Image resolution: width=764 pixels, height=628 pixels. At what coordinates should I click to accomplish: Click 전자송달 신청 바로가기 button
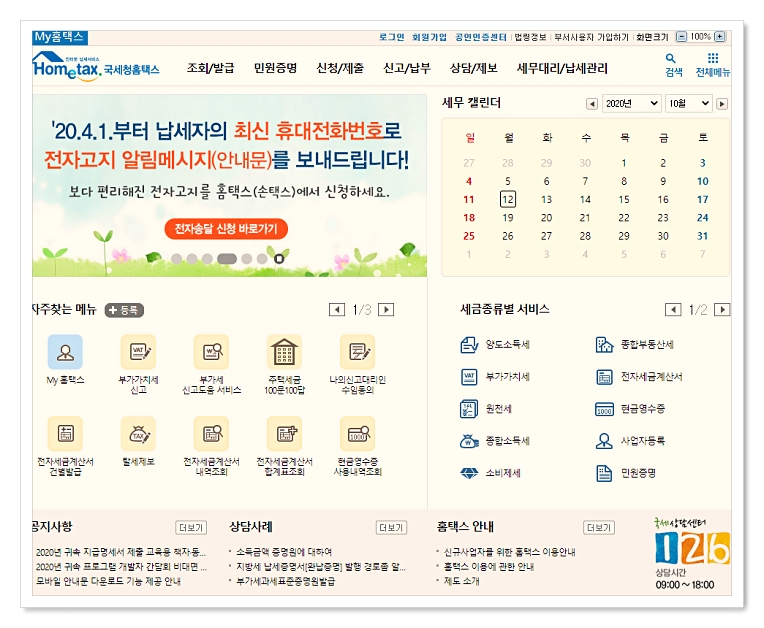(x=226, y=228)
